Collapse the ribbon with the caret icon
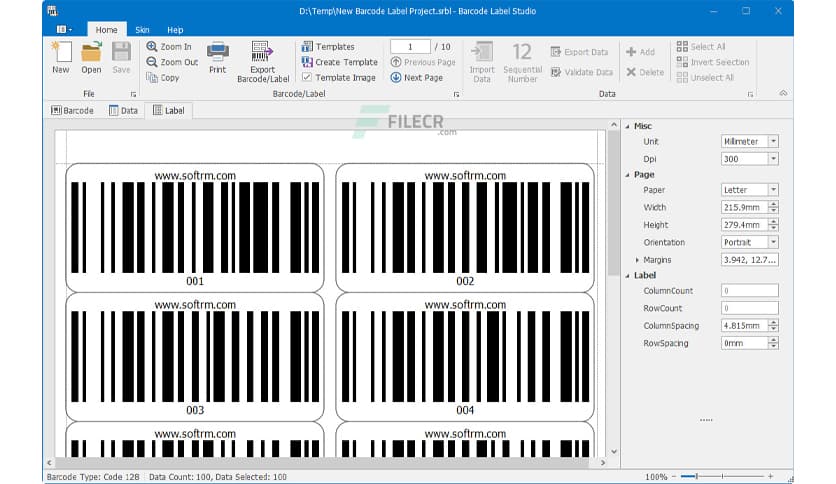Image resolution: width=836 pixels, height=484 pixels. 783,93
